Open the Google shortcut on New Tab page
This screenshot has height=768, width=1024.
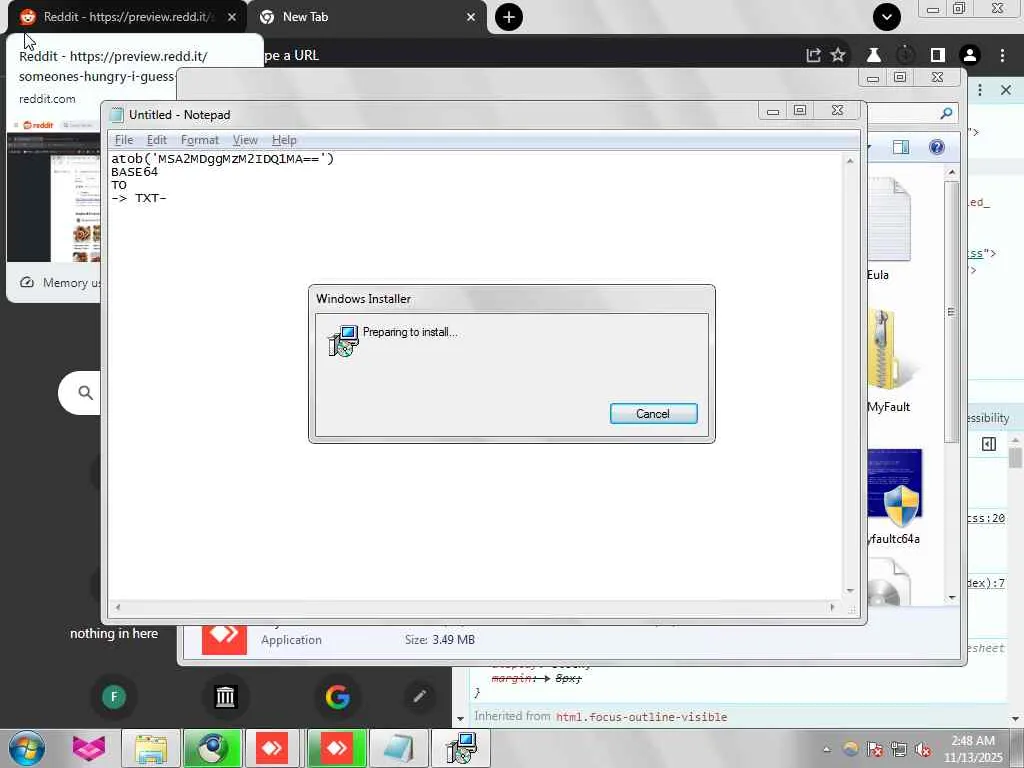tap(338, 697)
